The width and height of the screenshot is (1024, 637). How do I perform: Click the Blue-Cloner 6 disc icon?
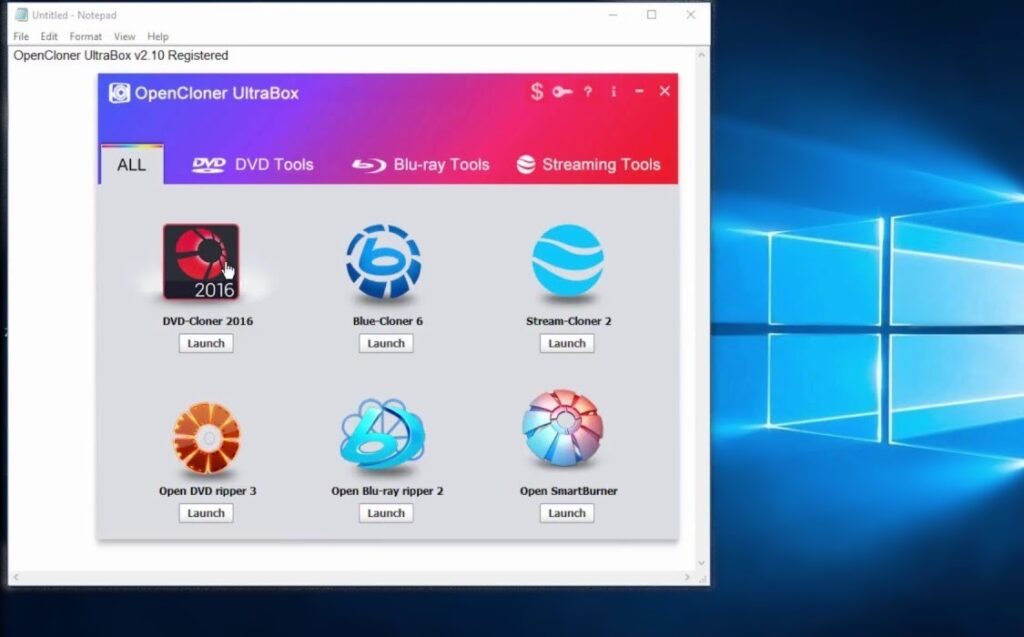point(384,261)
